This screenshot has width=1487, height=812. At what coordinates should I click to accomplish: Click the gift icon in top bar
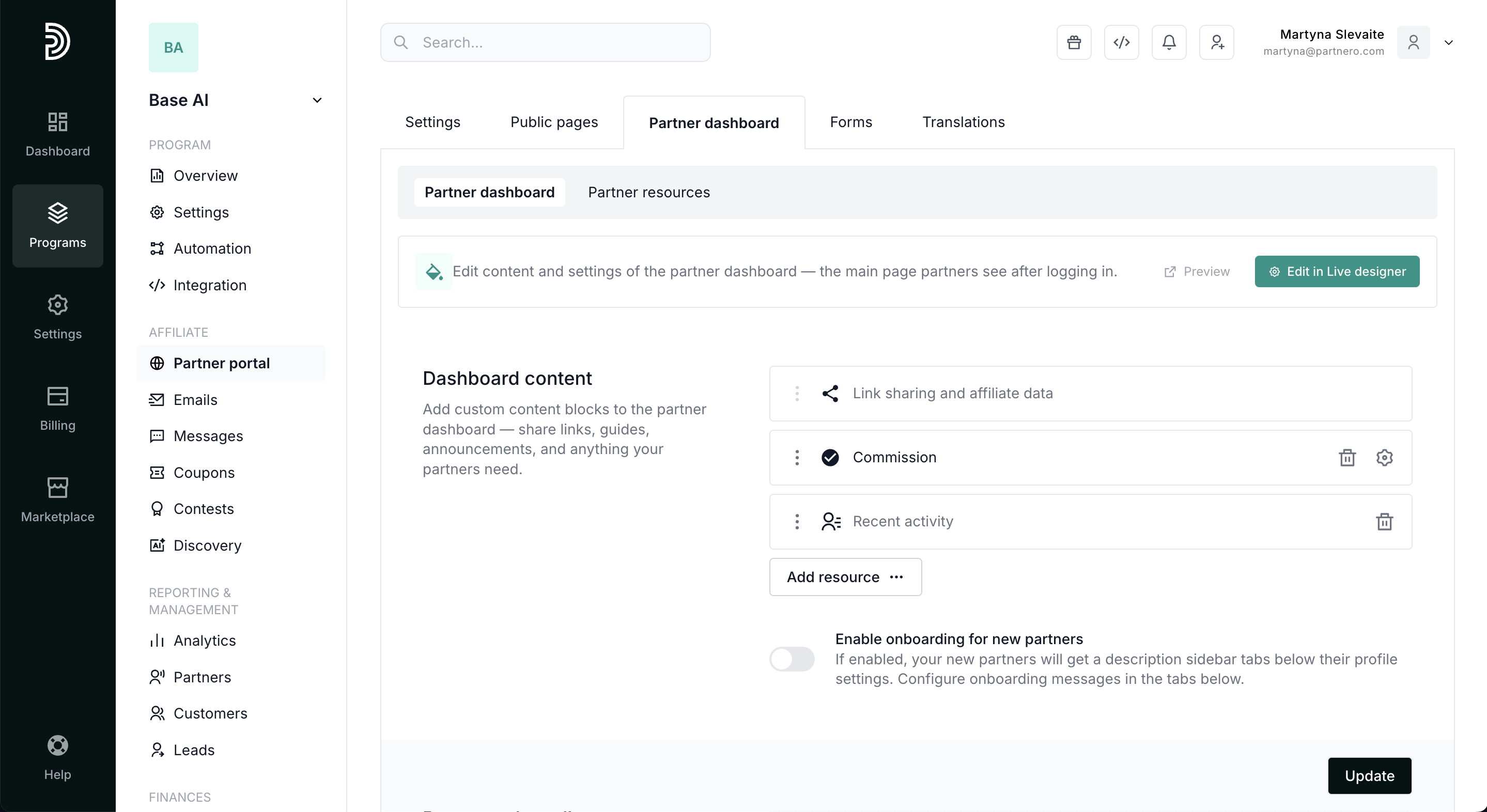tap(1074, 42)
